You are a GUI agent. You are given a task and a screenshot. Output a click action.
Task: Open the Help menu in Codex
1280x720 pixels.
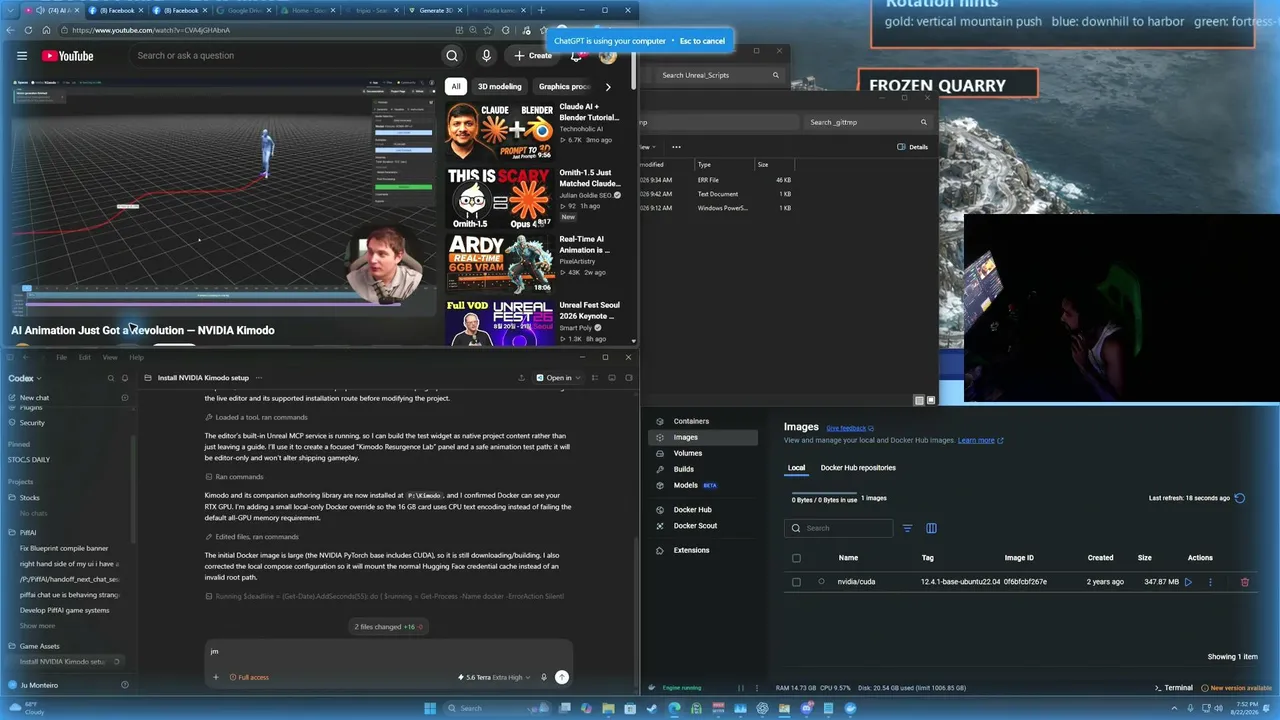click(136, 357)
